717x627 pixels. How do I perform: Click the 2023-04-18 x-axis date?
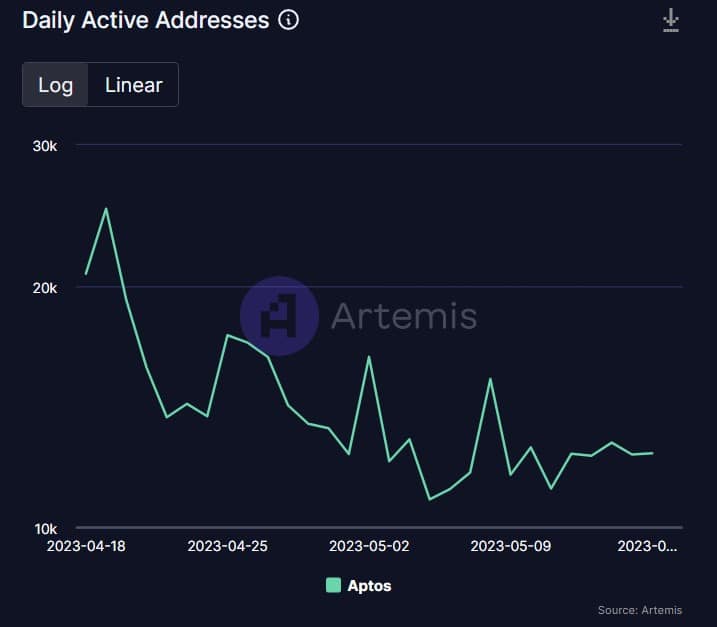click(86, 546)
